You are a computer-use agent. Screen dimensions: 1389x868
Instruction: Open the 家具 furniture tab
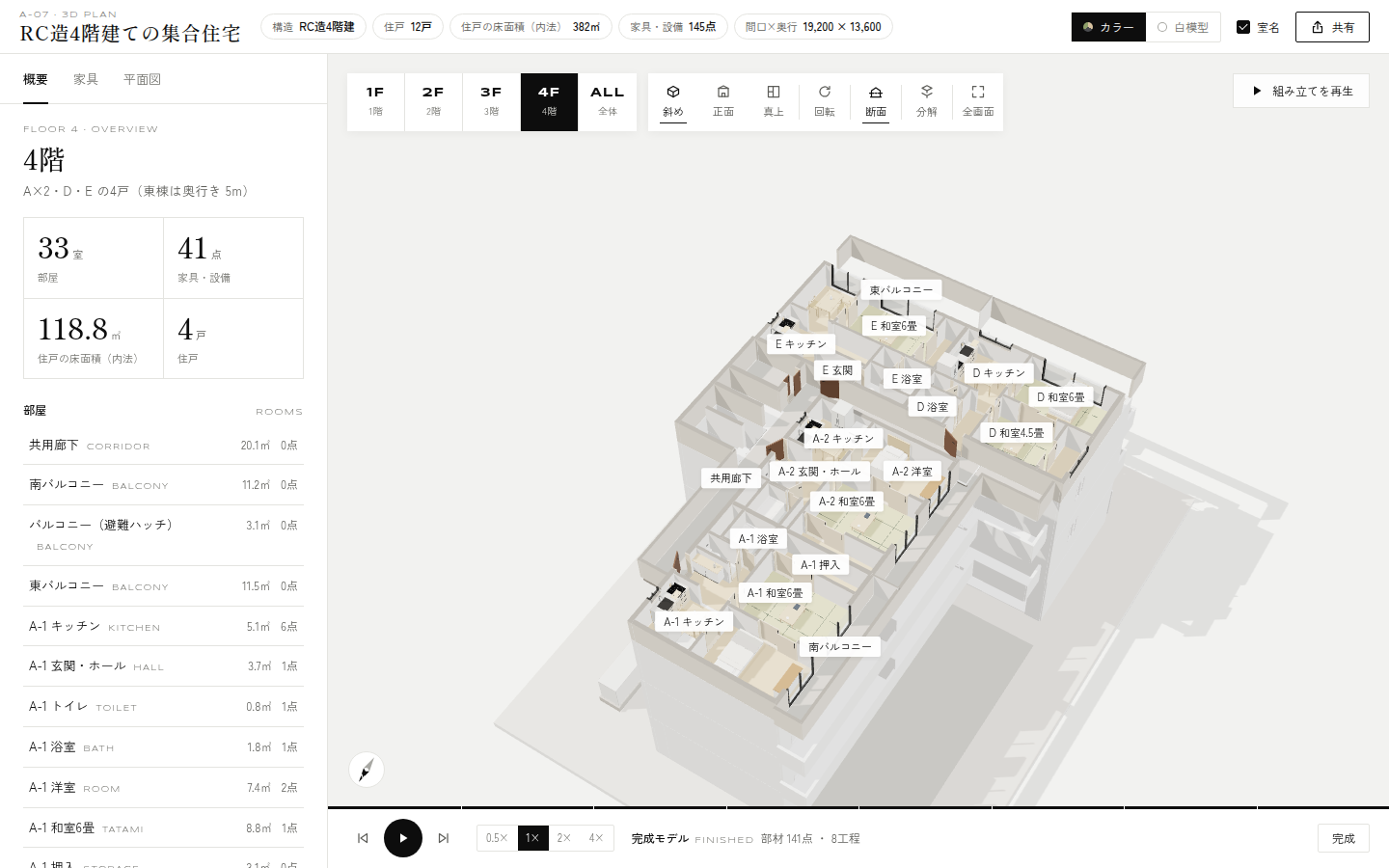tap(86, 79)
